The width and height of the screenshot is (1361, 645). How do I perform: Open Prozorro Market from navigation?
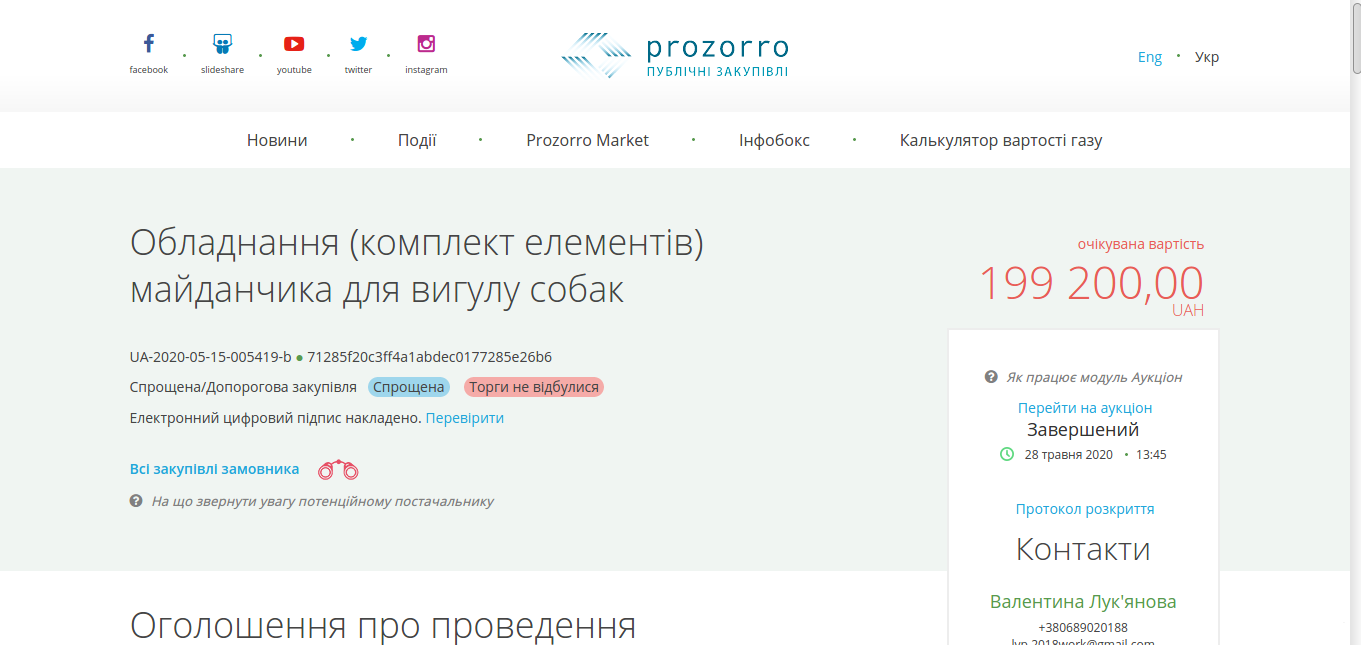[x=587, y=140]
